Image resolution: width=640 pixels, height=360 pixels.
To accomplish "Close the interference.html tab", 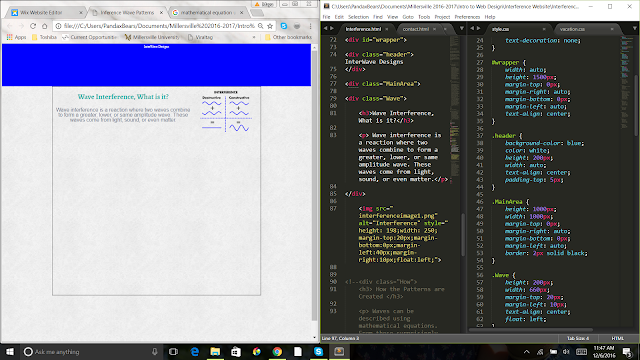I will point(387,29).
